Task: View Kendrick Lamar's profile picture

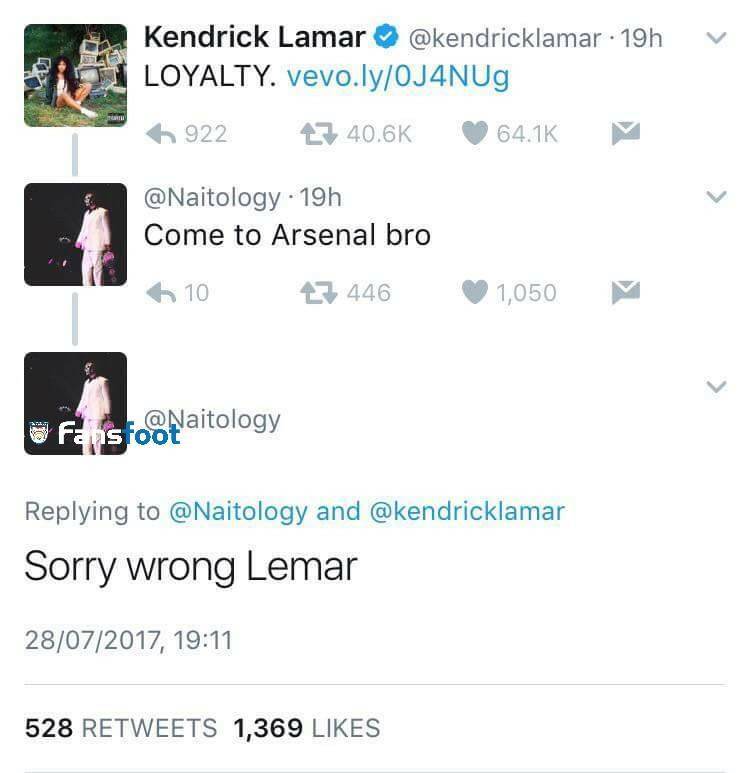Action: (x=75, y=75)
